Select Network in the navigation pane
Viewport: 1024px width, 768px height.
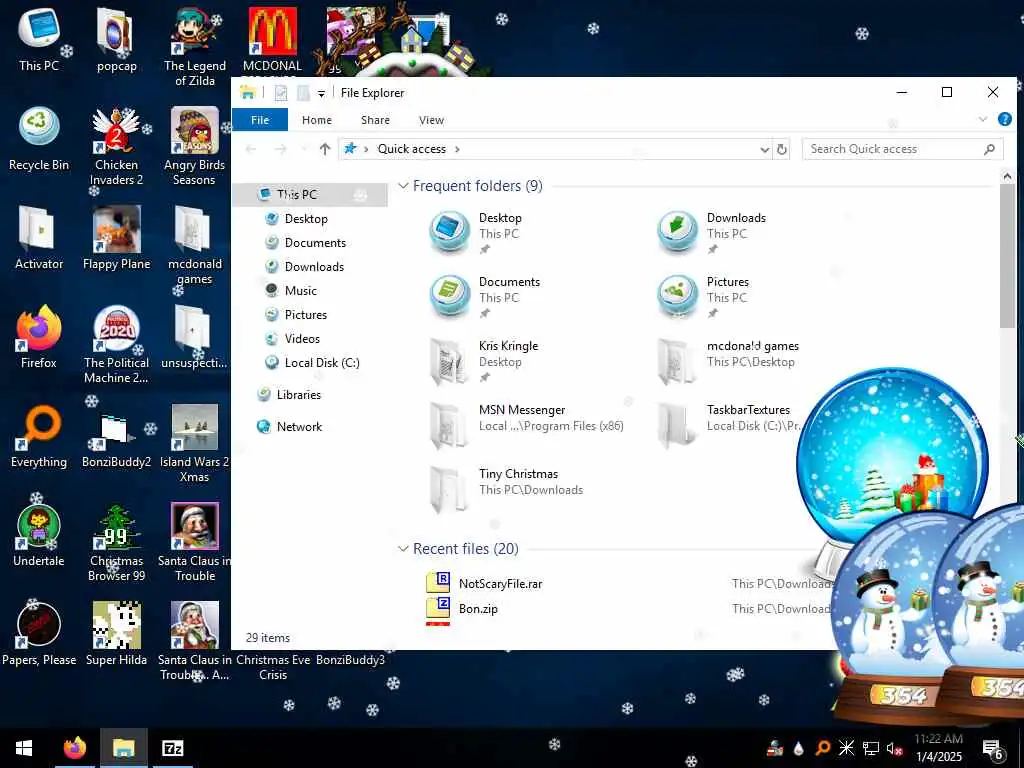(299, 427)
